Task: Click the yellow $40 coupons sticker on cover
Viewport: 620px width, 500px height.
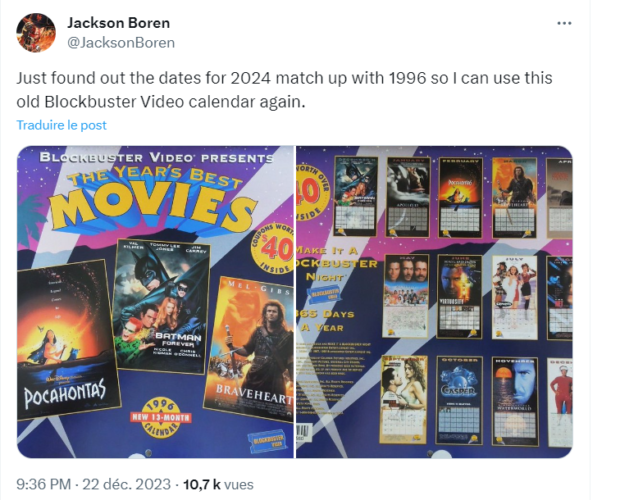Action: 273,249
